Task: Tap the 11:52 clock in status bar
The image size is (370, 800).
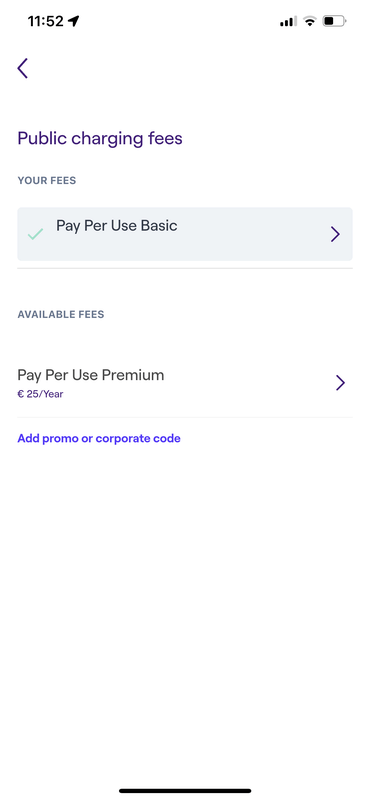Action: pyautogui.click(x=45, y=21)
